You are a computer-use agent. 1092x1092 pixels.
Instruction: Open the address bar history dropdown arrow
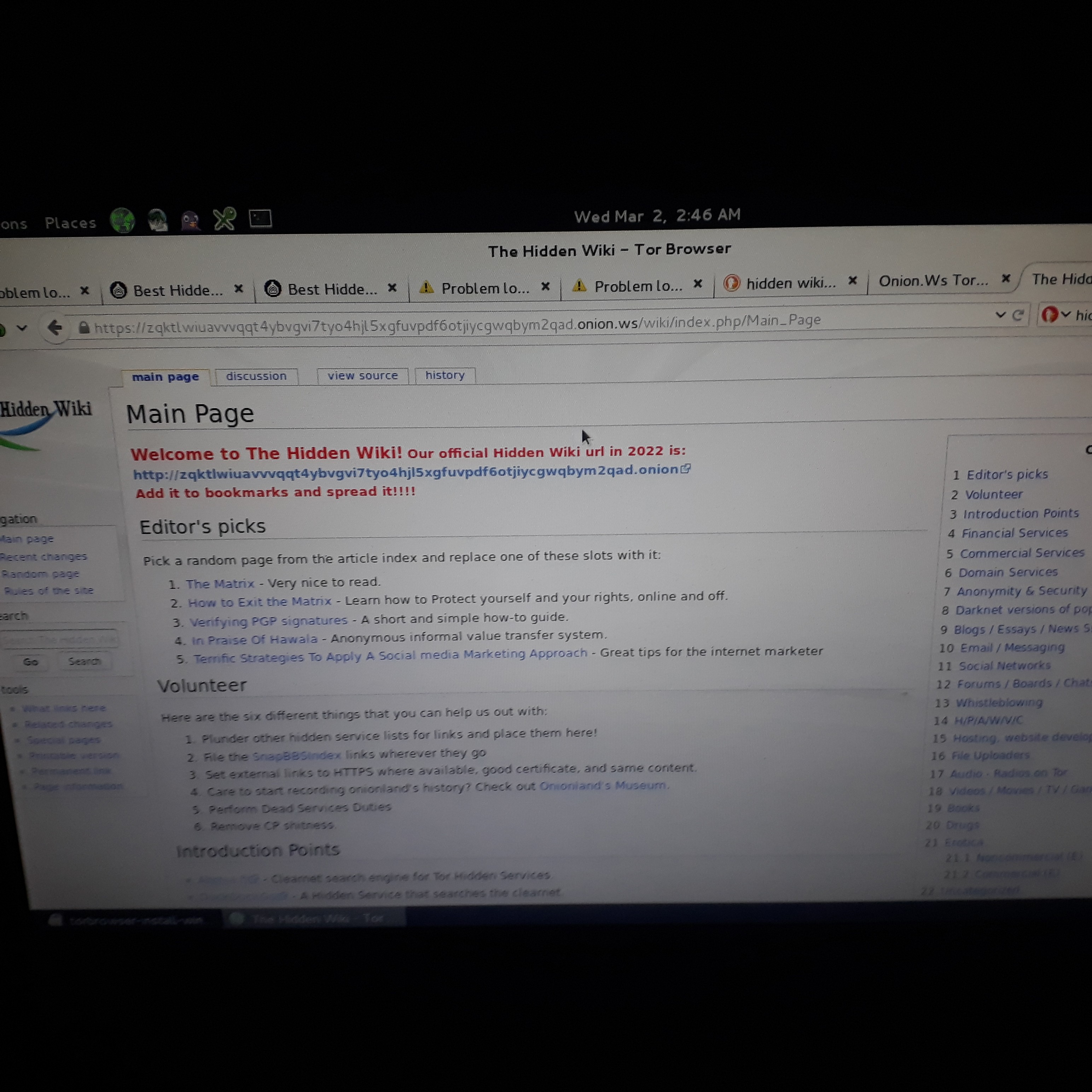click(x=1000, y=315)
